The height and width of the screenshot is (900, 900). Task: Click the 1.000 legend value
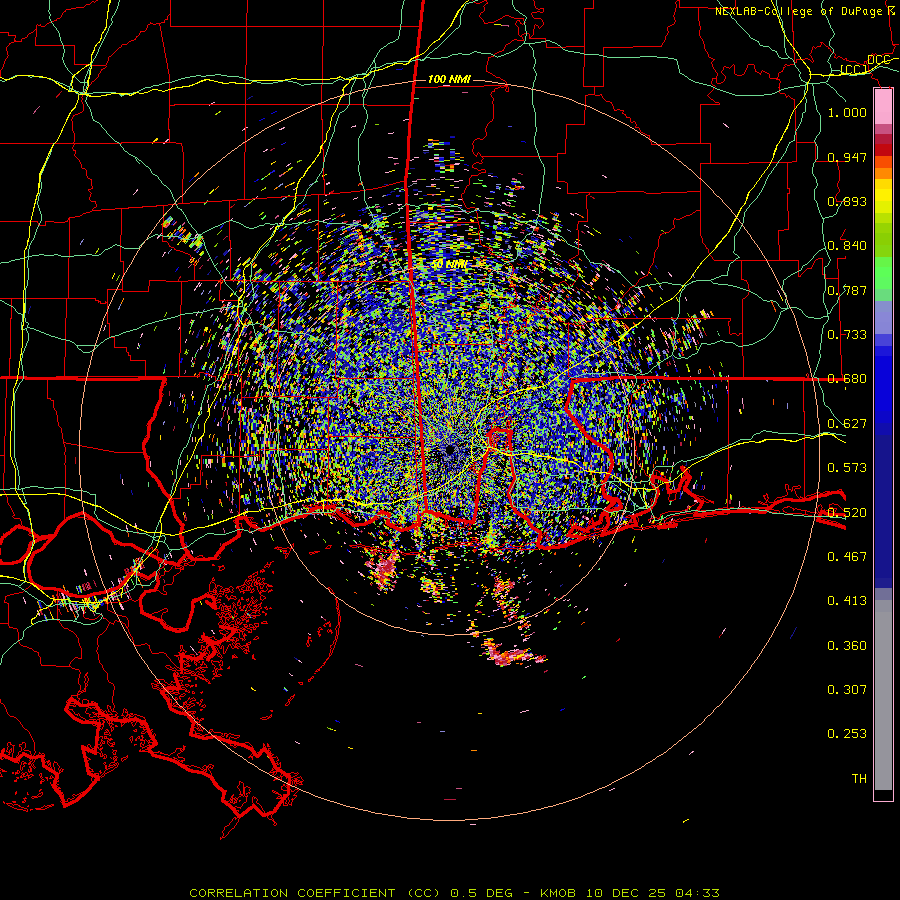847,112
